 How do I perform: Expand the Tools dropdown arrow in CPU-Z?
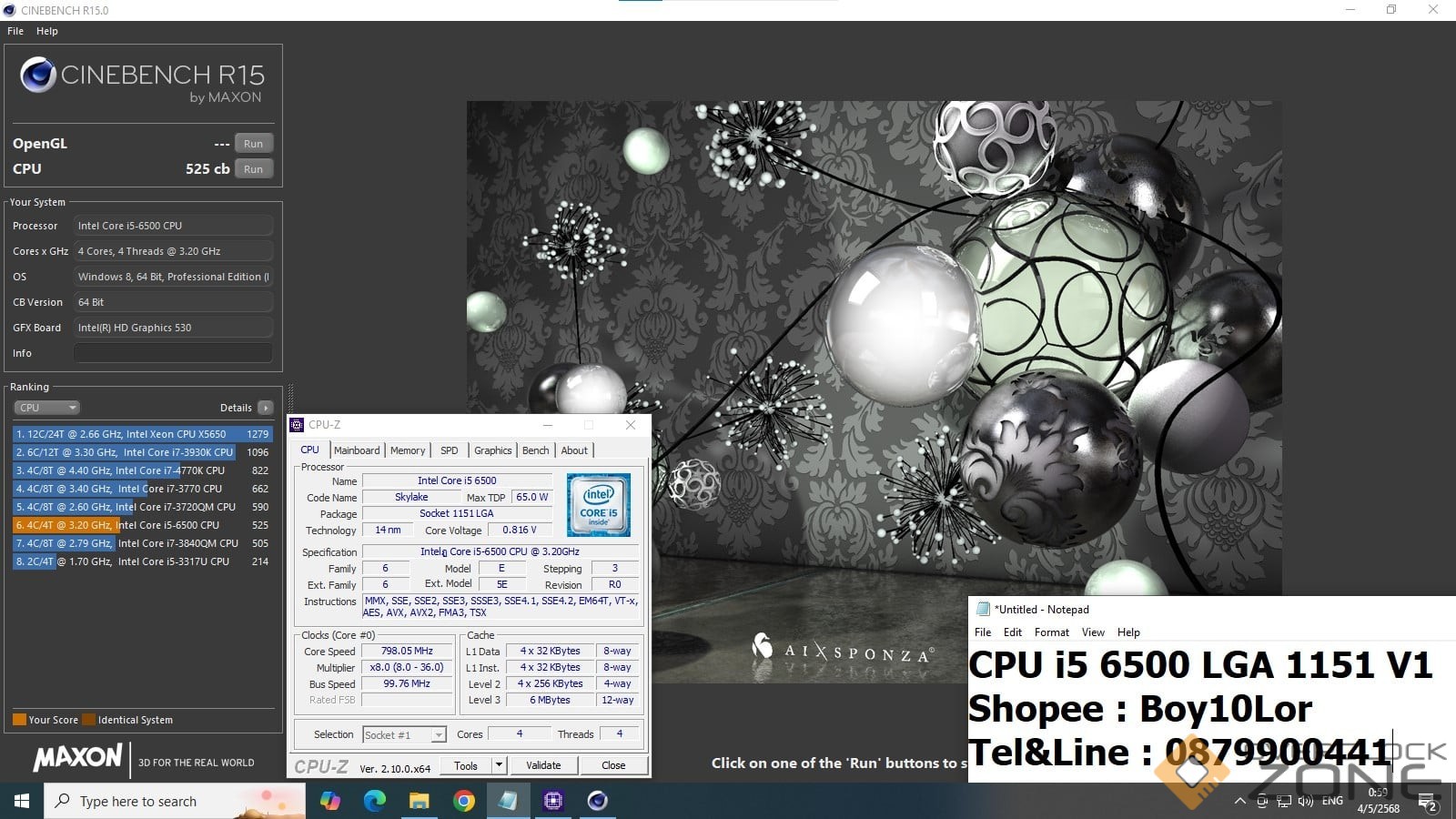click(499, 765)
